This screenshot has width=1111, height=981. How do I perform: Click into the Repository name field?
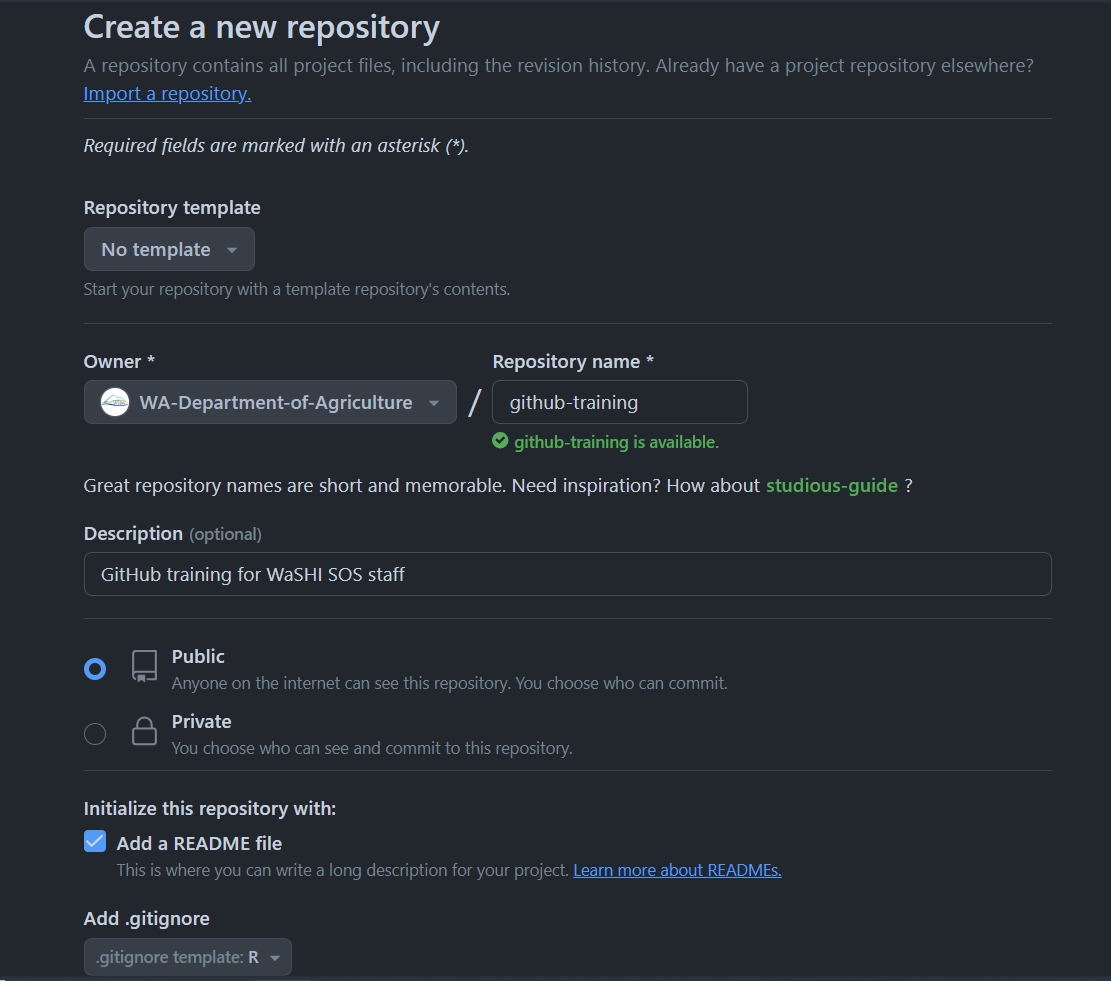coord(620,403)
